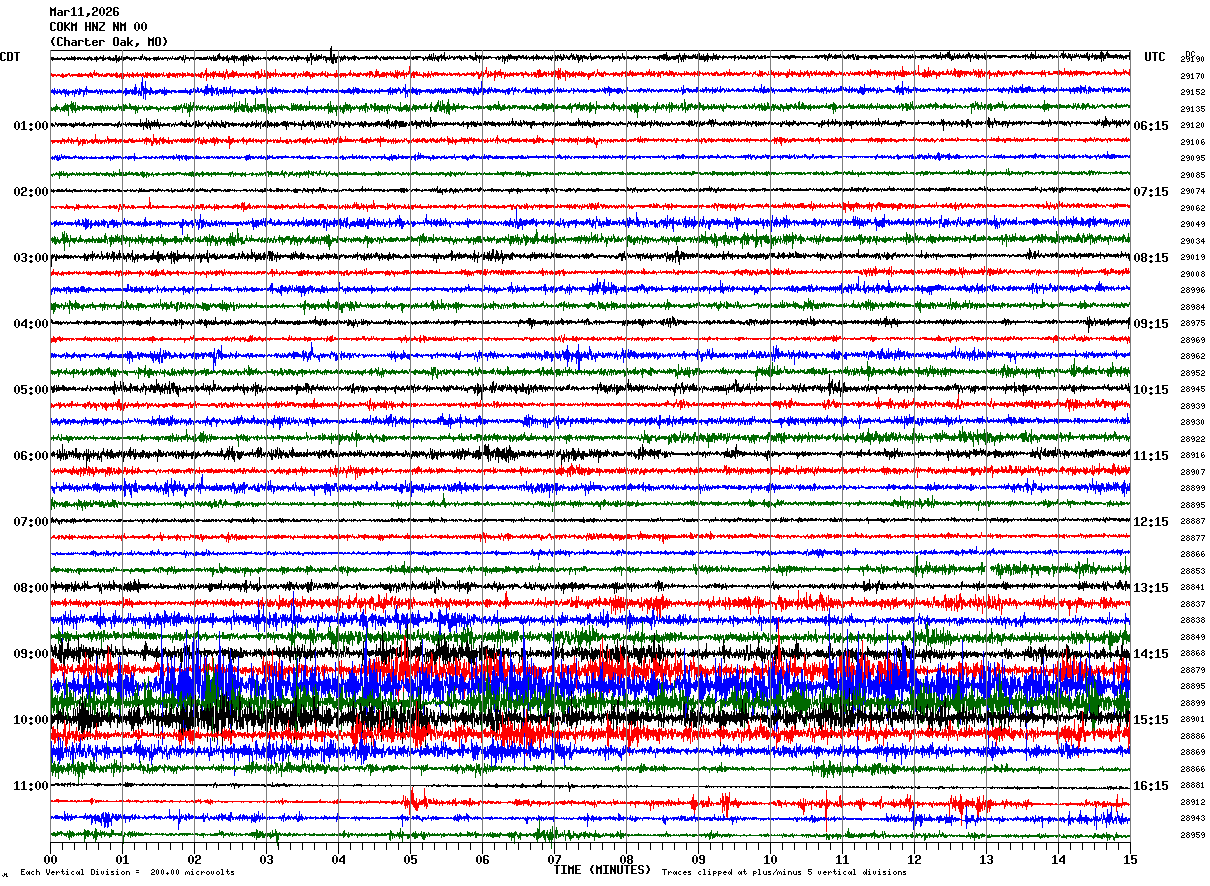Click the DC offset value '29019'
Screen dimensions: 1210x886
1193,257
